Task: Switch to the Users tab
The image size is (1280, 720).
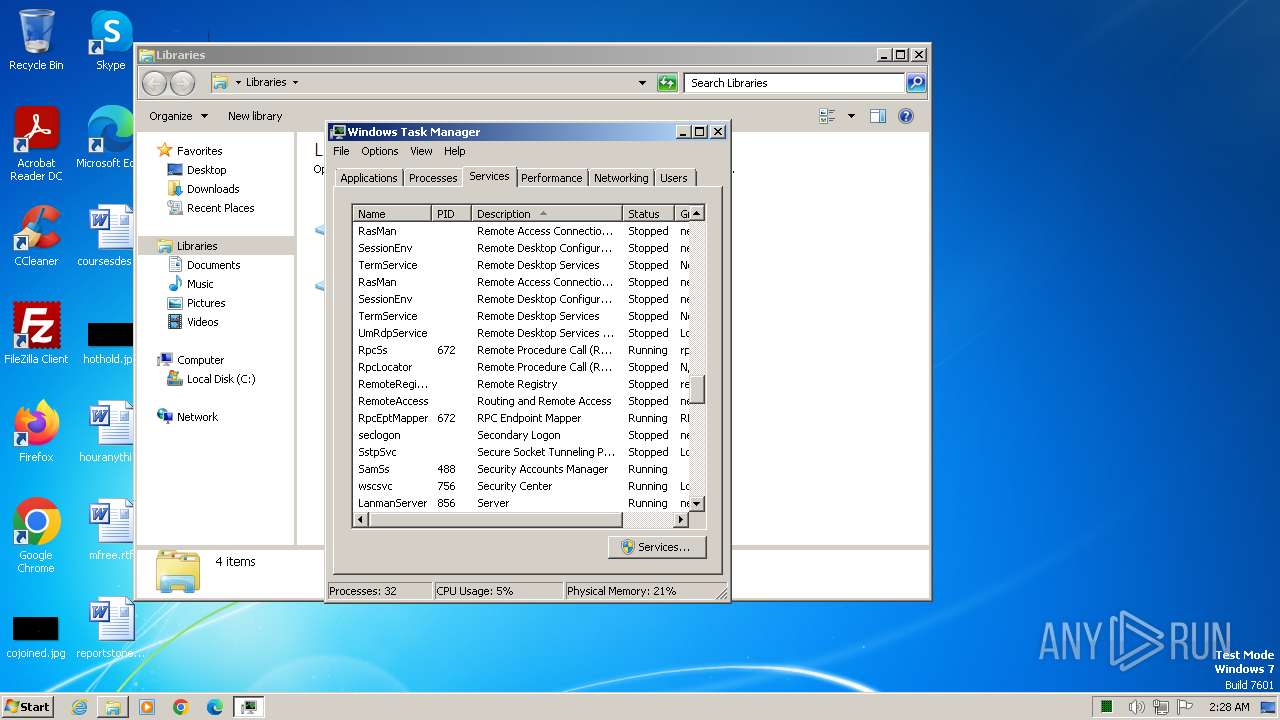Action: click(x=674, y=178)
